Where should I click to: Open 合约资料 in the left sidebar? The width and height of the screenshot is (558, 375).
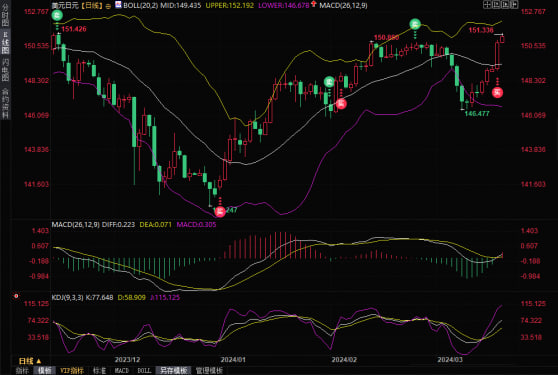coord(5,103)
